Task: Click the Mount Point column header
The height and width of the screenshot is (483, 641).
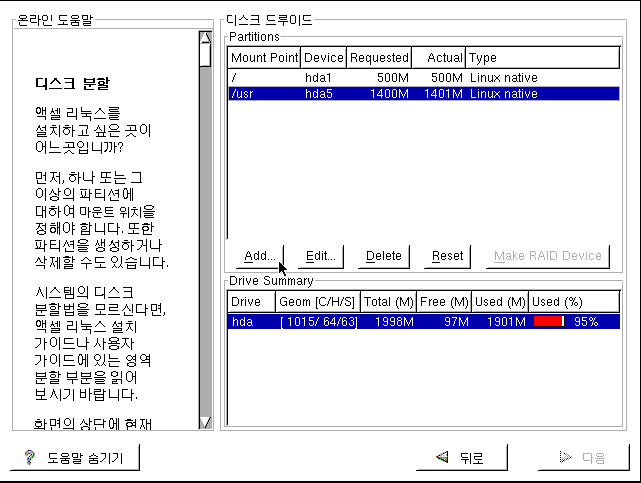Action: (x=264, y=58)
